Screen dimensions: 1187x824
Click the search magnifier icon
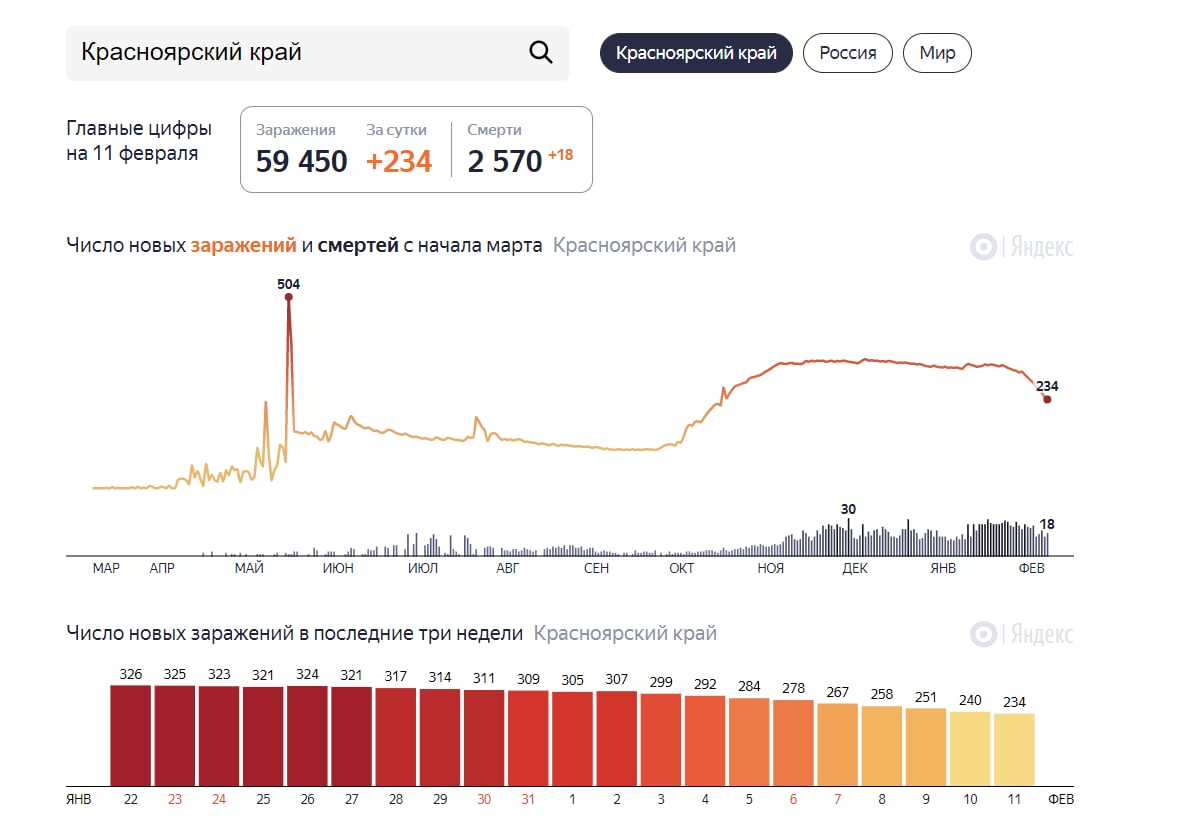[x=540, y=53]
